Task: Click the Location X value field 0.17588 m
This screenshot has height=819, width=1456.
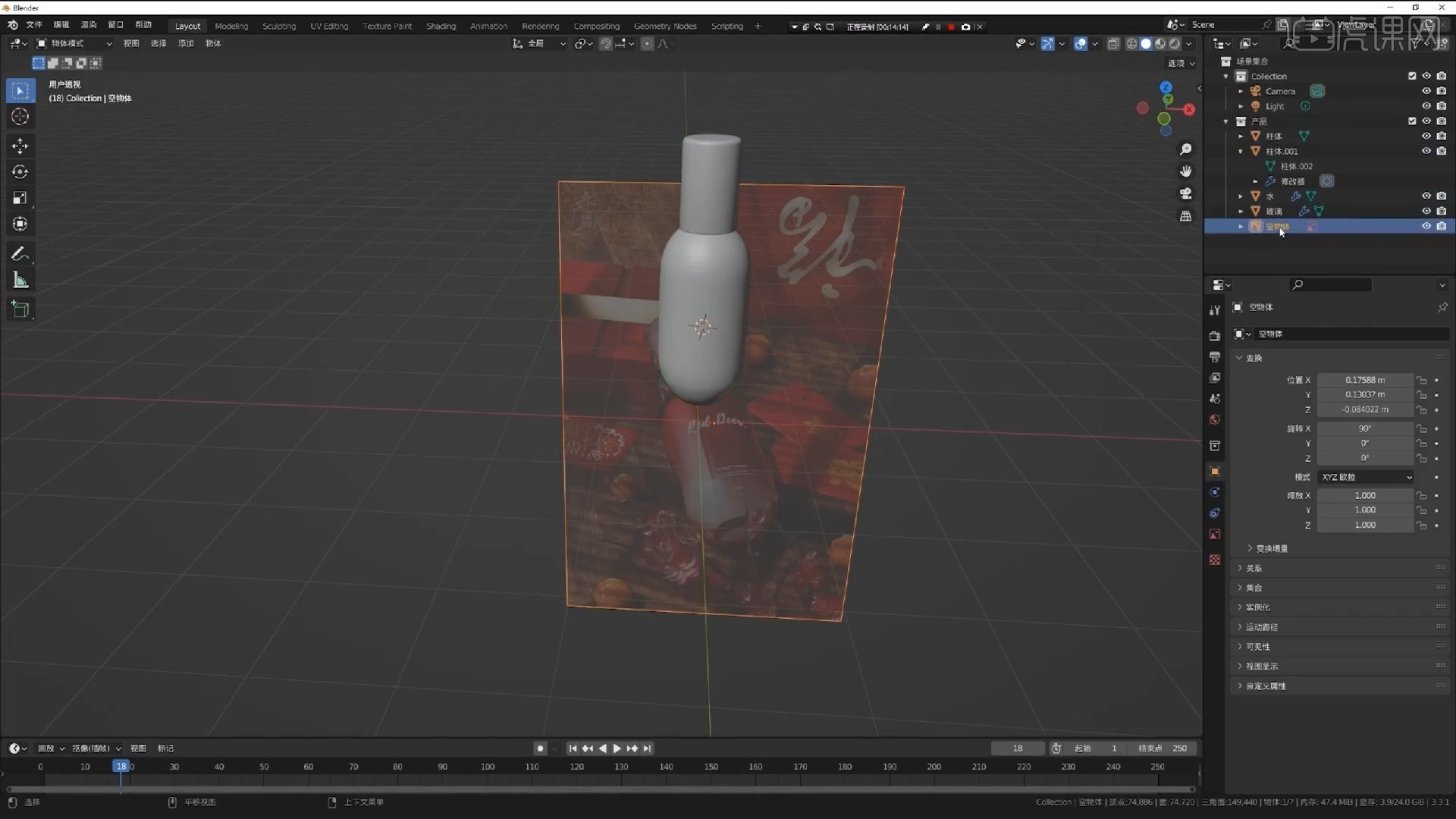Action: [x=1365, y=380]
